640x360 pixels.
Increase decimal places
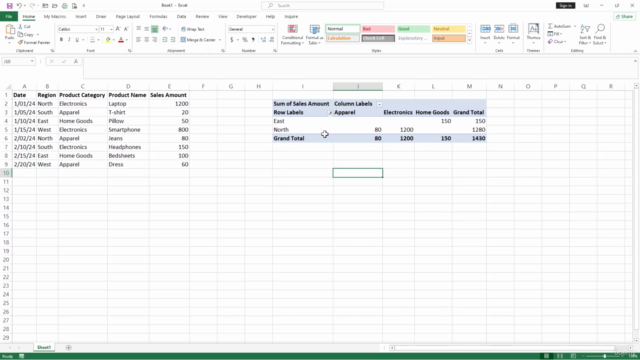tap(263, 40)
